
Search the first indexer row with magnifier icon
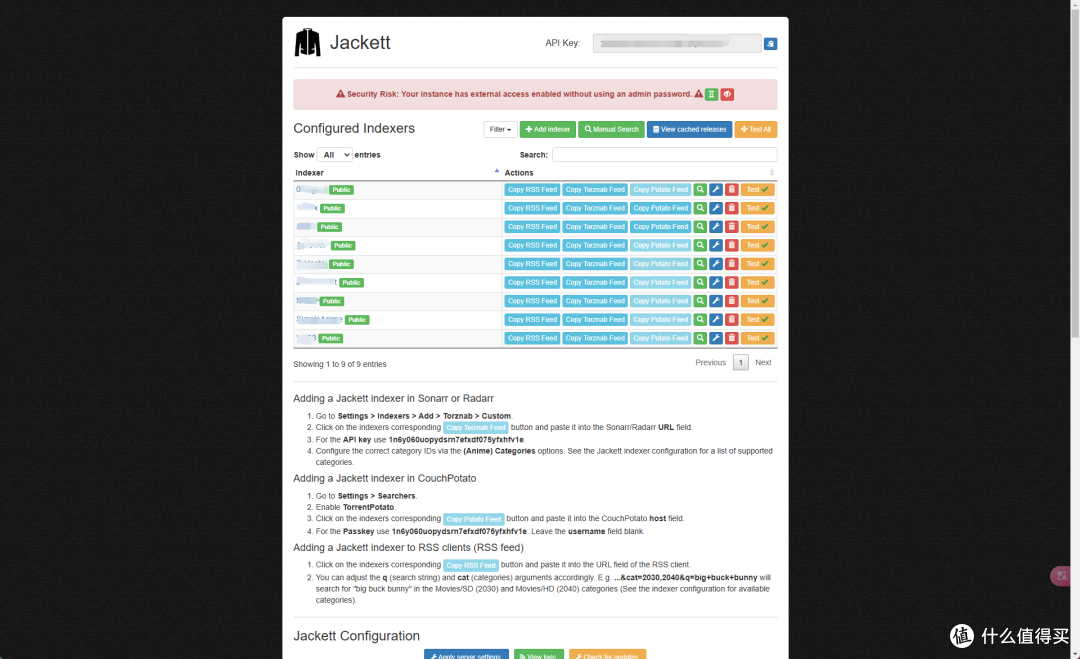click(x=700, y=189)
